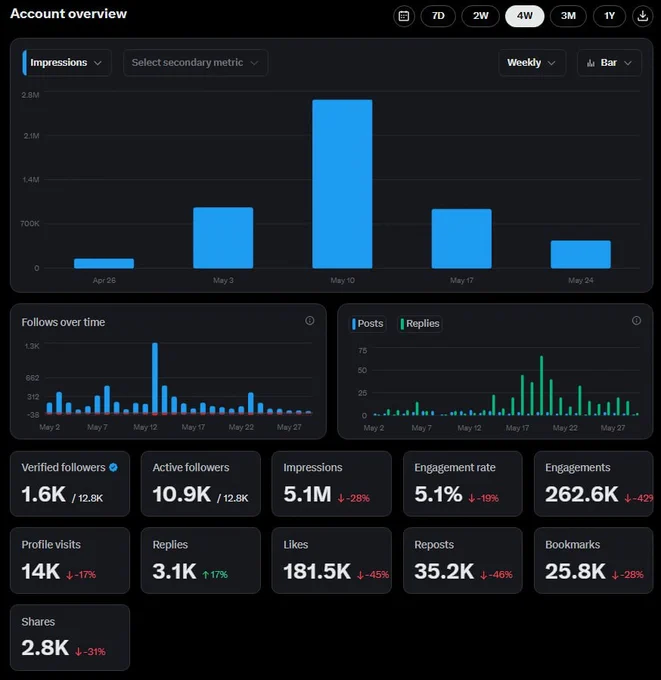
Task: Open the Select secondary metric dropdown
Action: [195, 63]
